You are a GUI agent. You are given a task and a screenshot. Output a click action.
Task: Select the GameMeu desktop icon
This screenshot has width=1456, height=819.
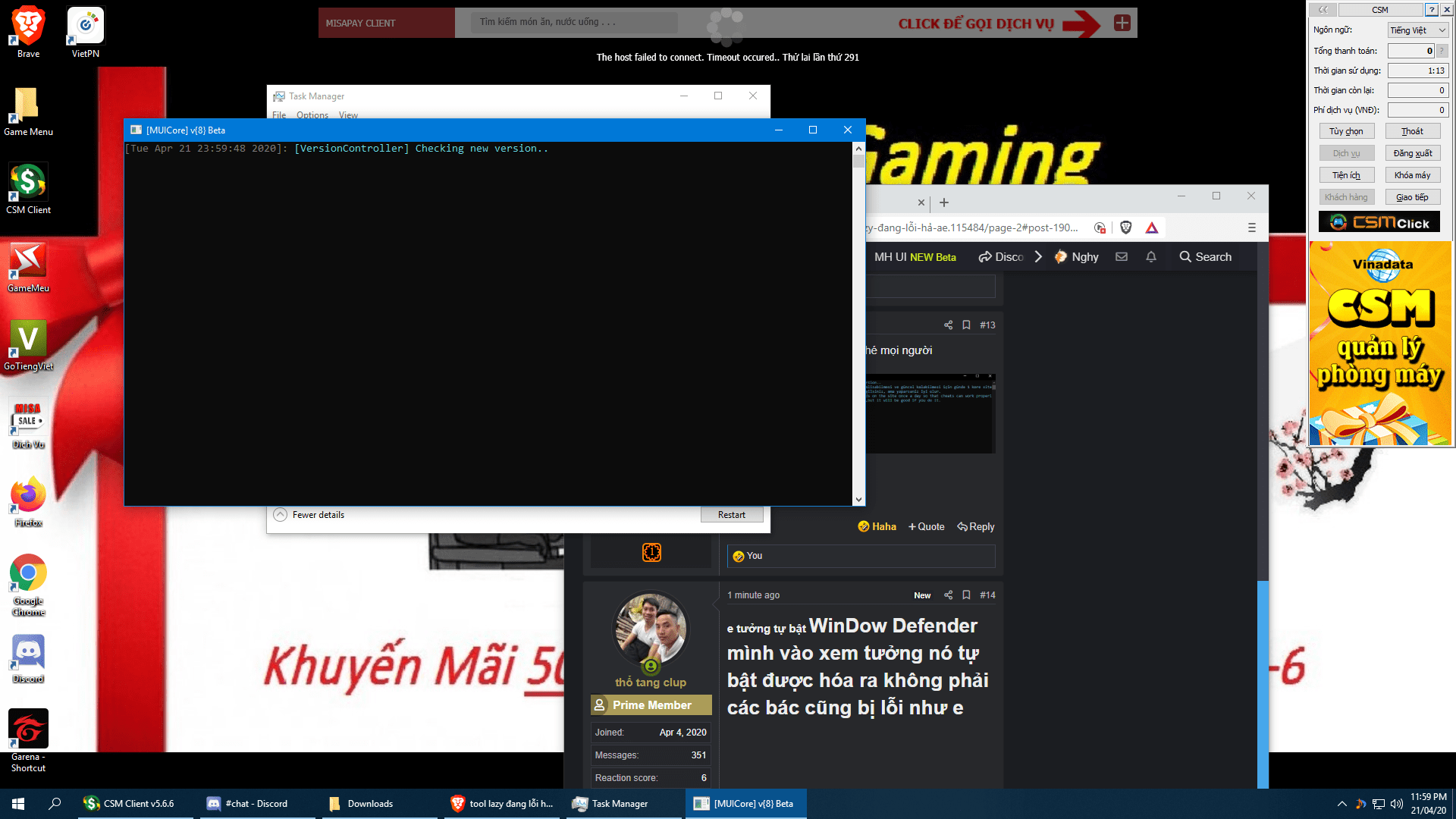pos(28,267)
